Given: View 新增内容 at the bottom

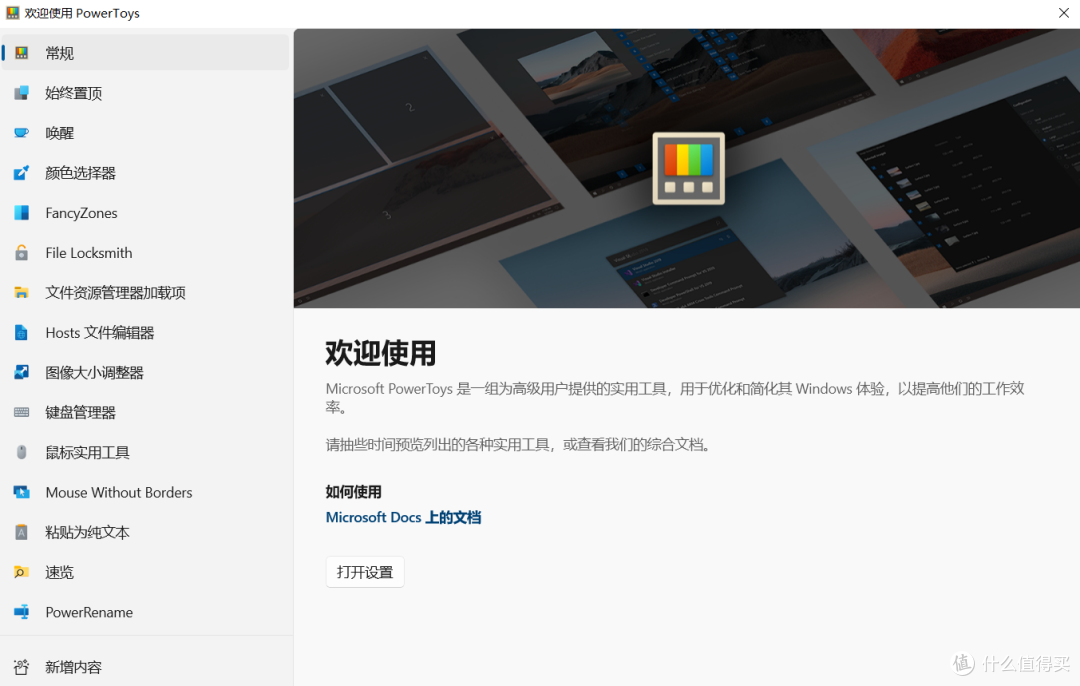Looking at the screenshot, I should pyautogui.click(x=75, y=667).
